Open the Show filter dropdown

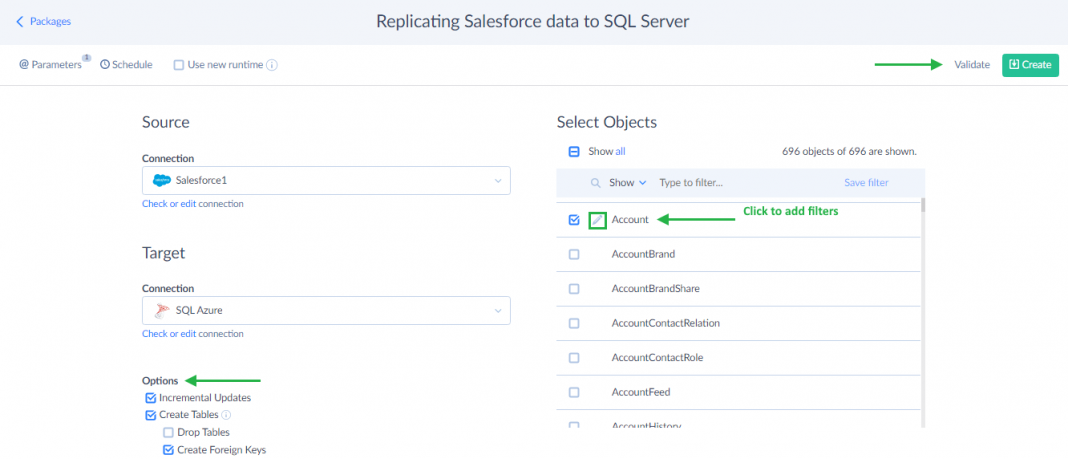[628, 183]
